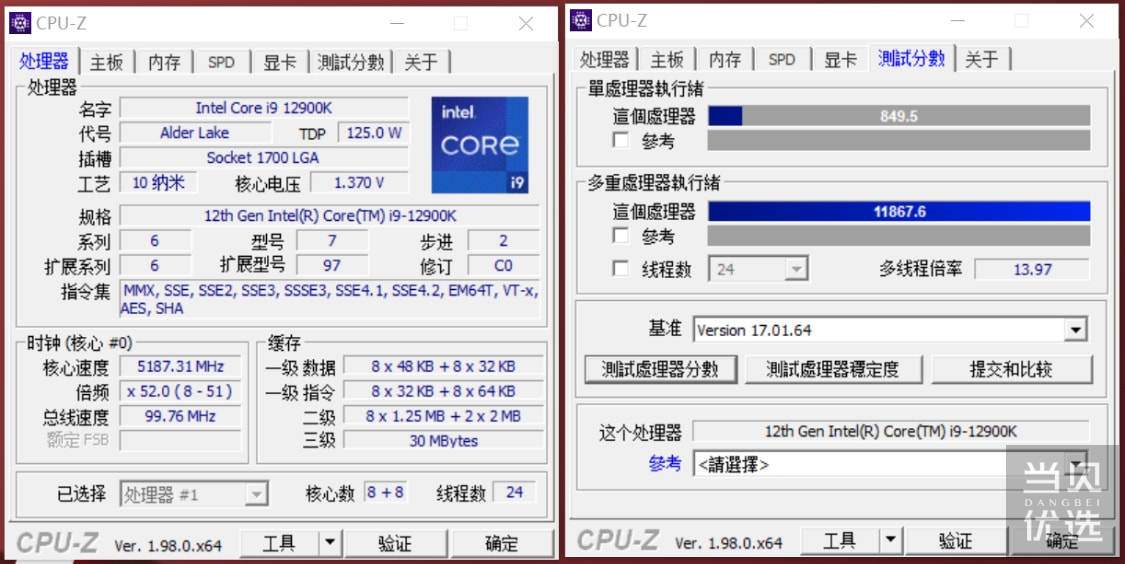This screenshot has width=1125, height=564.
Task: Click the instructions field listing MMX, SSE
Action: pos(329,299)
